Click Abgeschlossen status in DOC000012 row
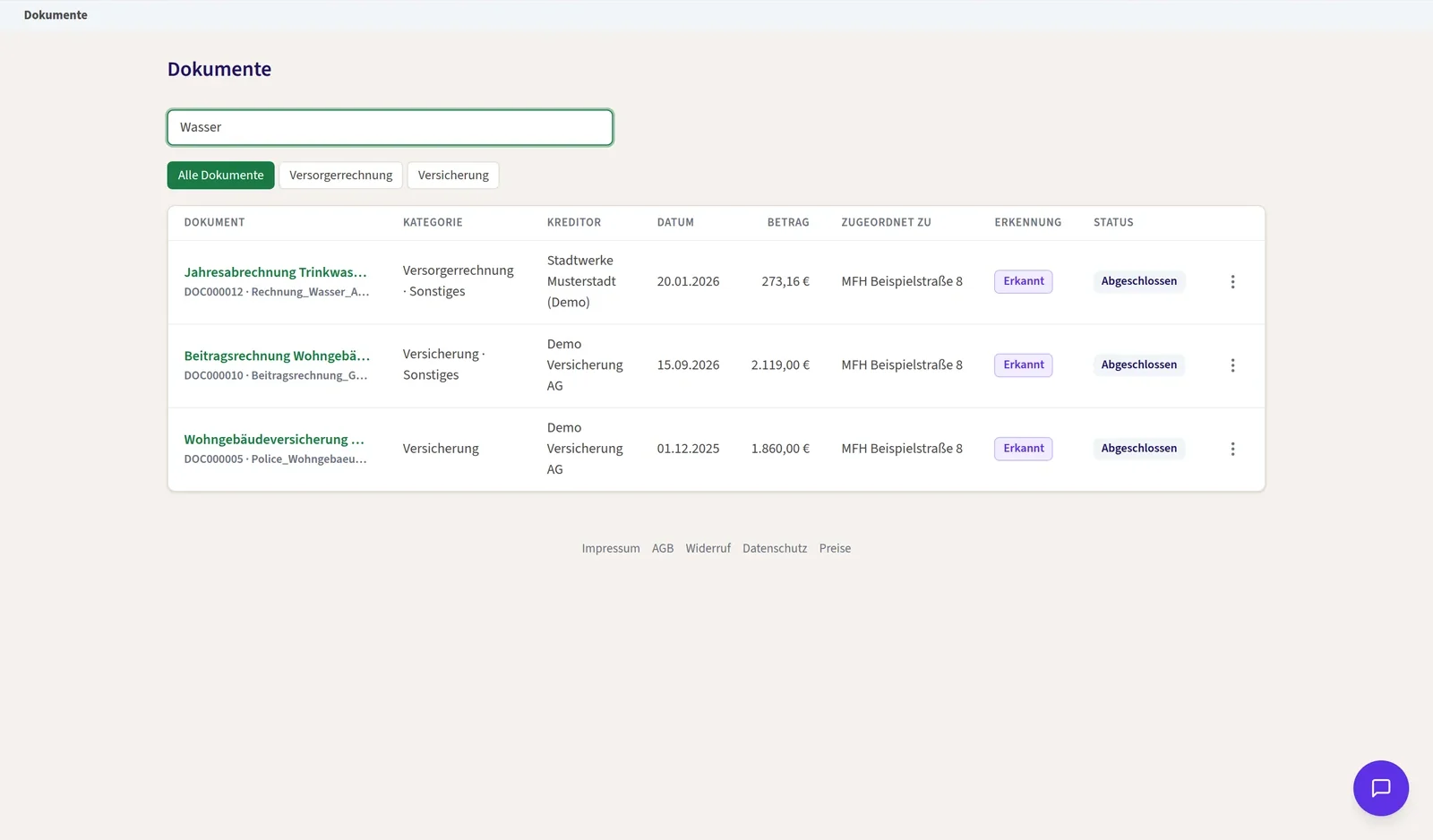This screenshot has height=840, width=1433. tap(1138, 282)
